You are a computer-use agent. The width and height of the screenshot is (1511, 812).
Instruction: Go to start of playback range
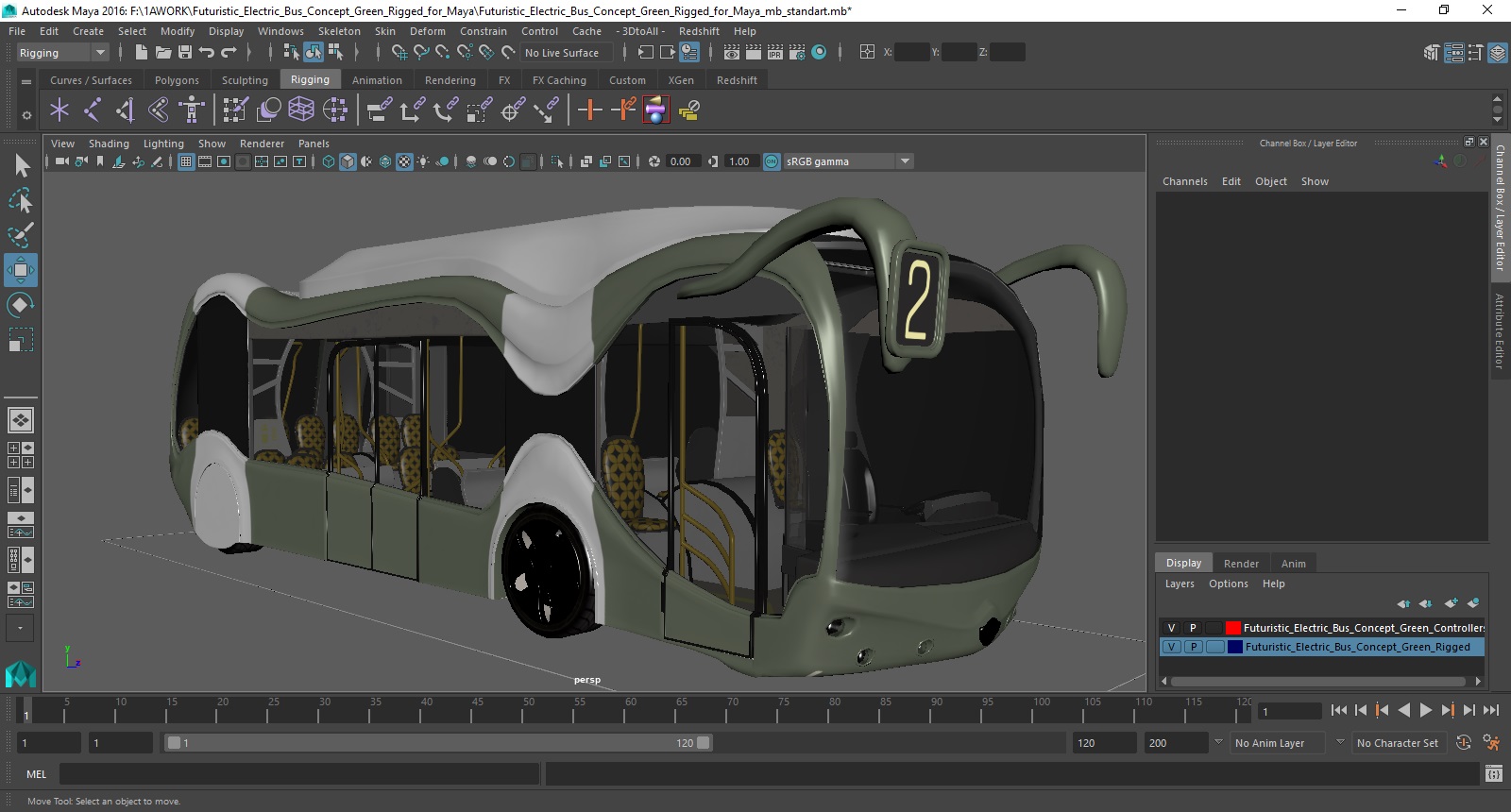pos(1339,710)
